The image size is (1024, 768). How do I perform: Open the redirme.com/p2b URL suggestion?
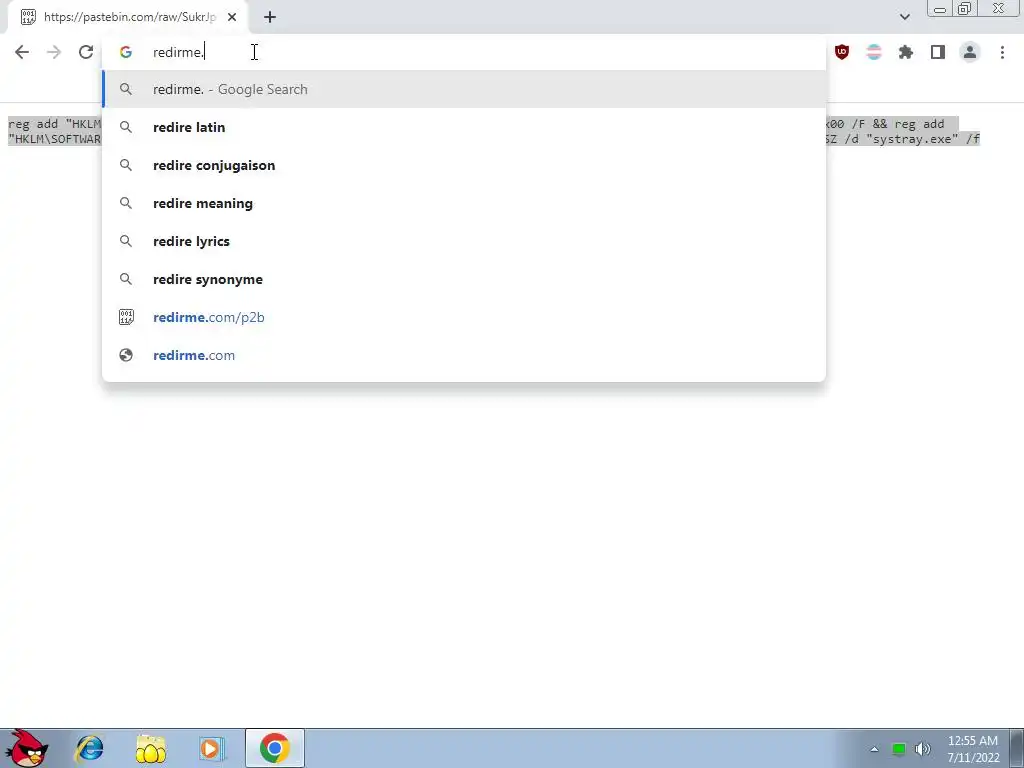[x=464, y=317]
